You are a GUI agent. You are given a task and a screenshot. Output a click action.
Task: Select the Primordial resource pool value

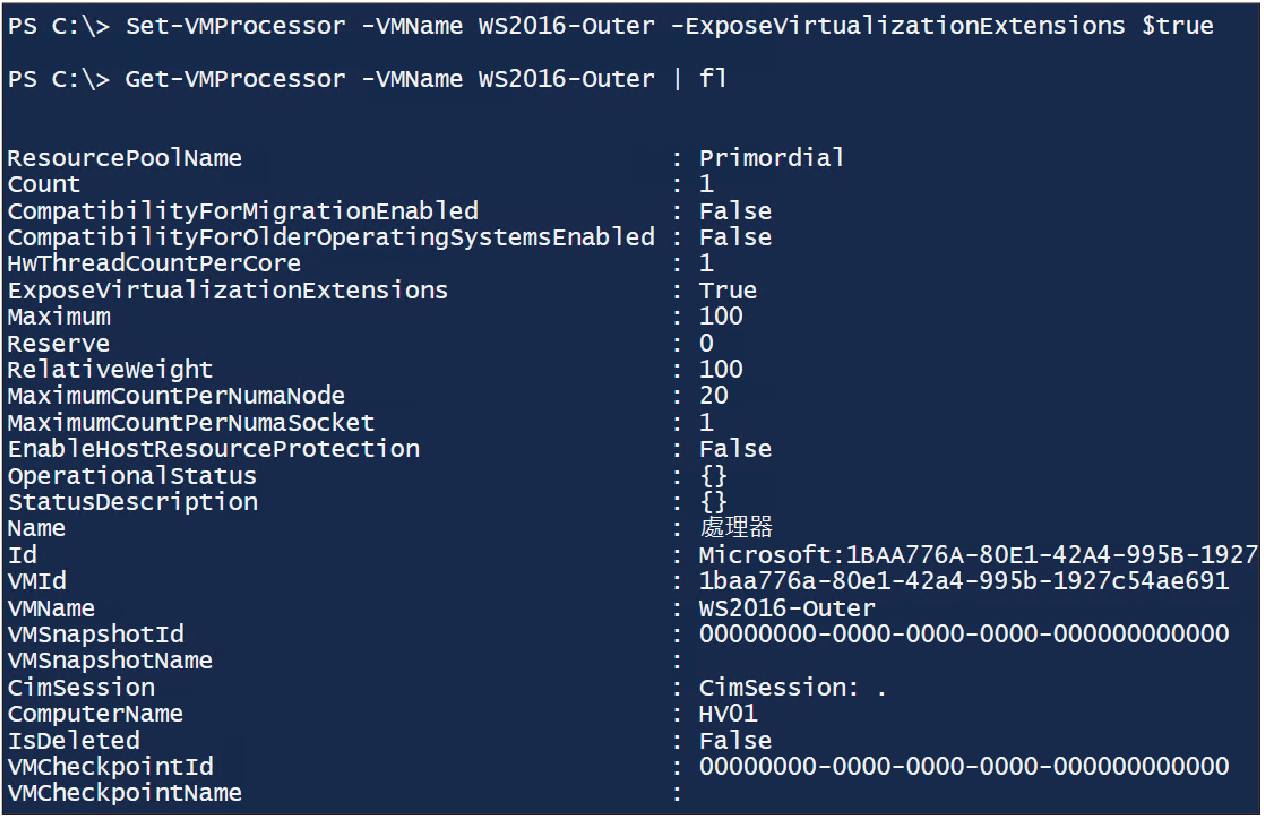coord(772,158)
